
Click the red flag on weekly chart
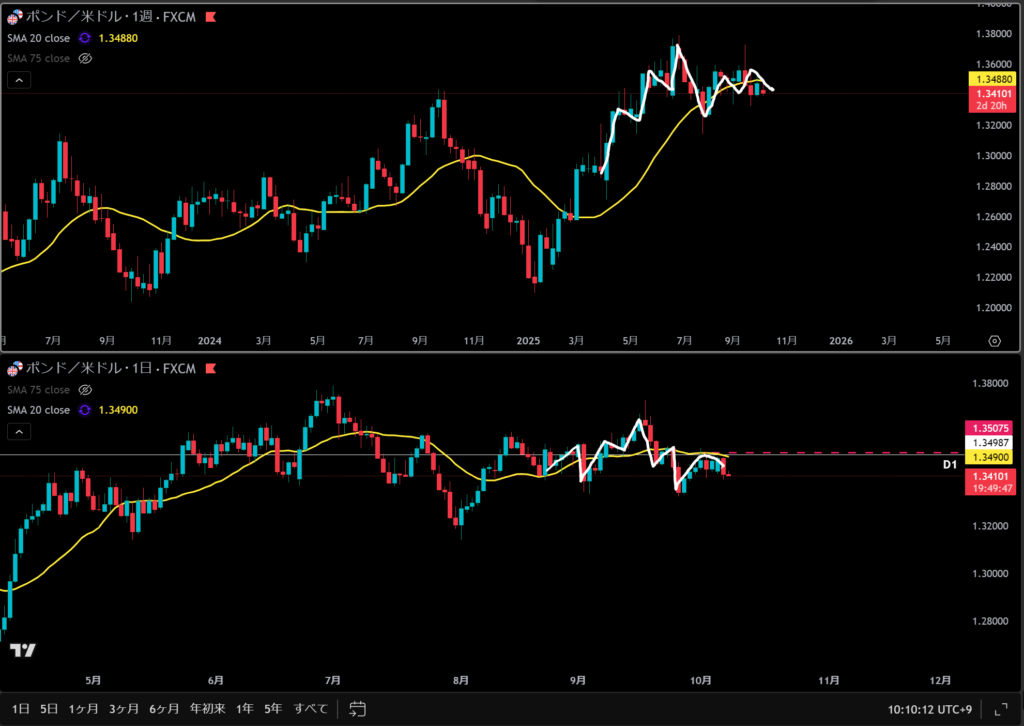(x=209, y=18)
